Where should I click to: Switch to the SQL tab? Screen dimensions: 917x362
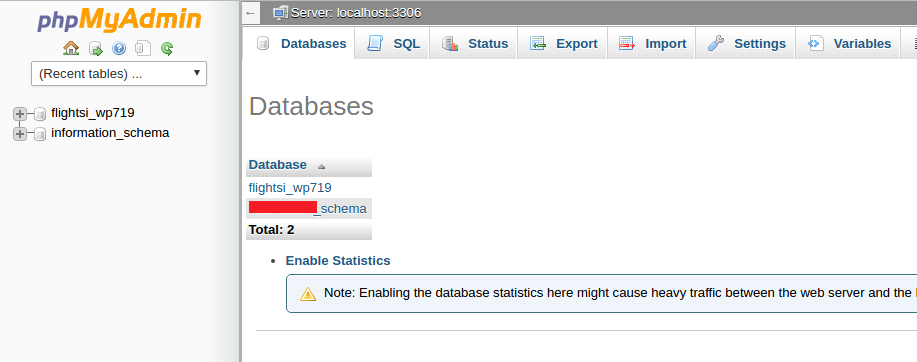pyautogui.click(x=393, y=44)
